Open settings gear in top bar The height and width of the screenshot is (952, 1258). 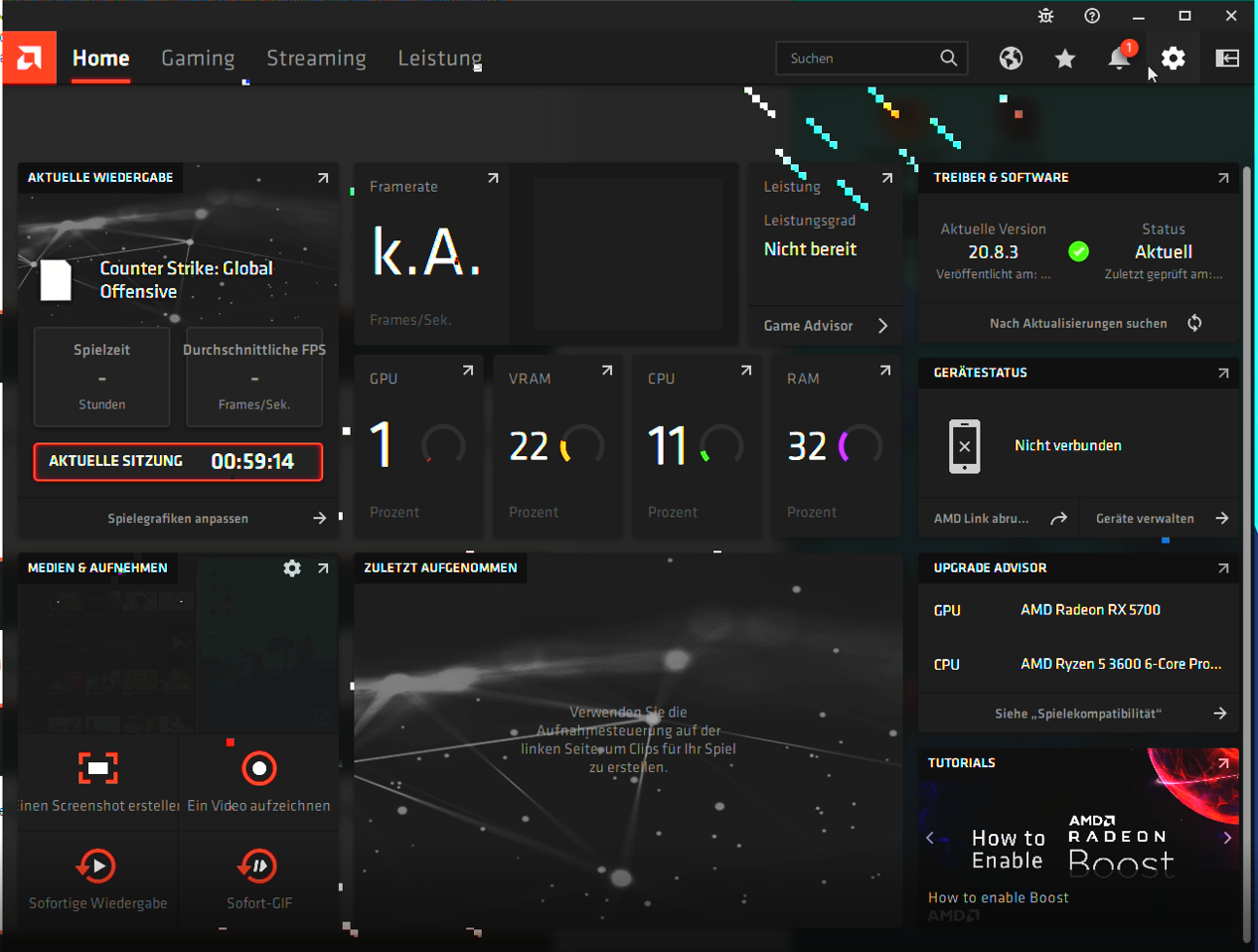coord(1174,59)
